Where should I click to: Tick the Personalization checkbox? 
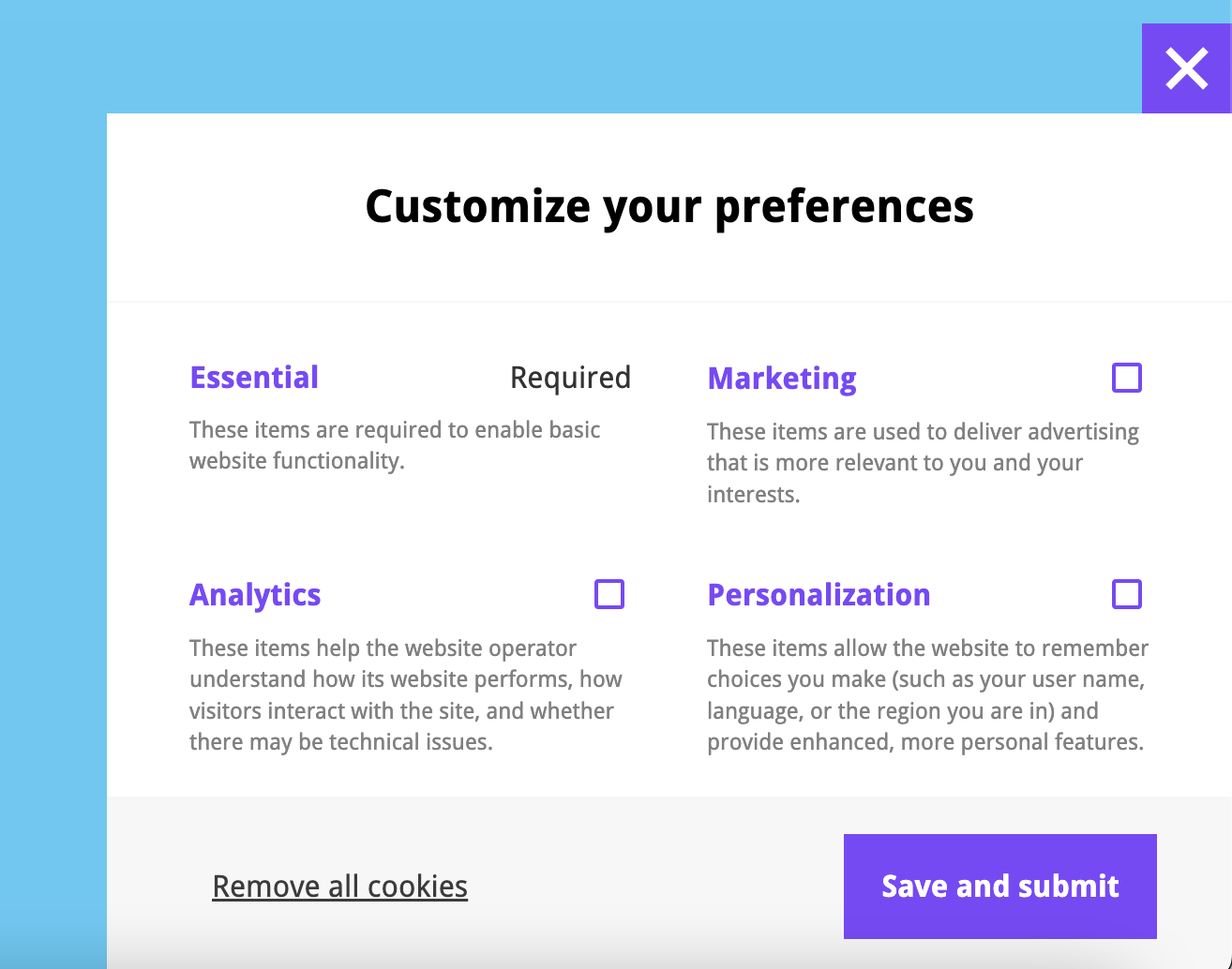(1128, 593)
